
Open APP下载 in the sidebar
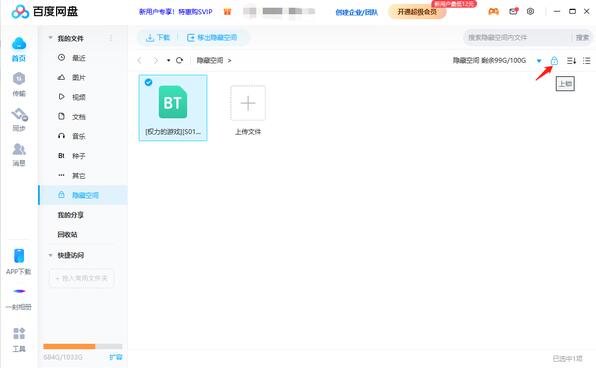pyautogui.click(x=19, y=261)
